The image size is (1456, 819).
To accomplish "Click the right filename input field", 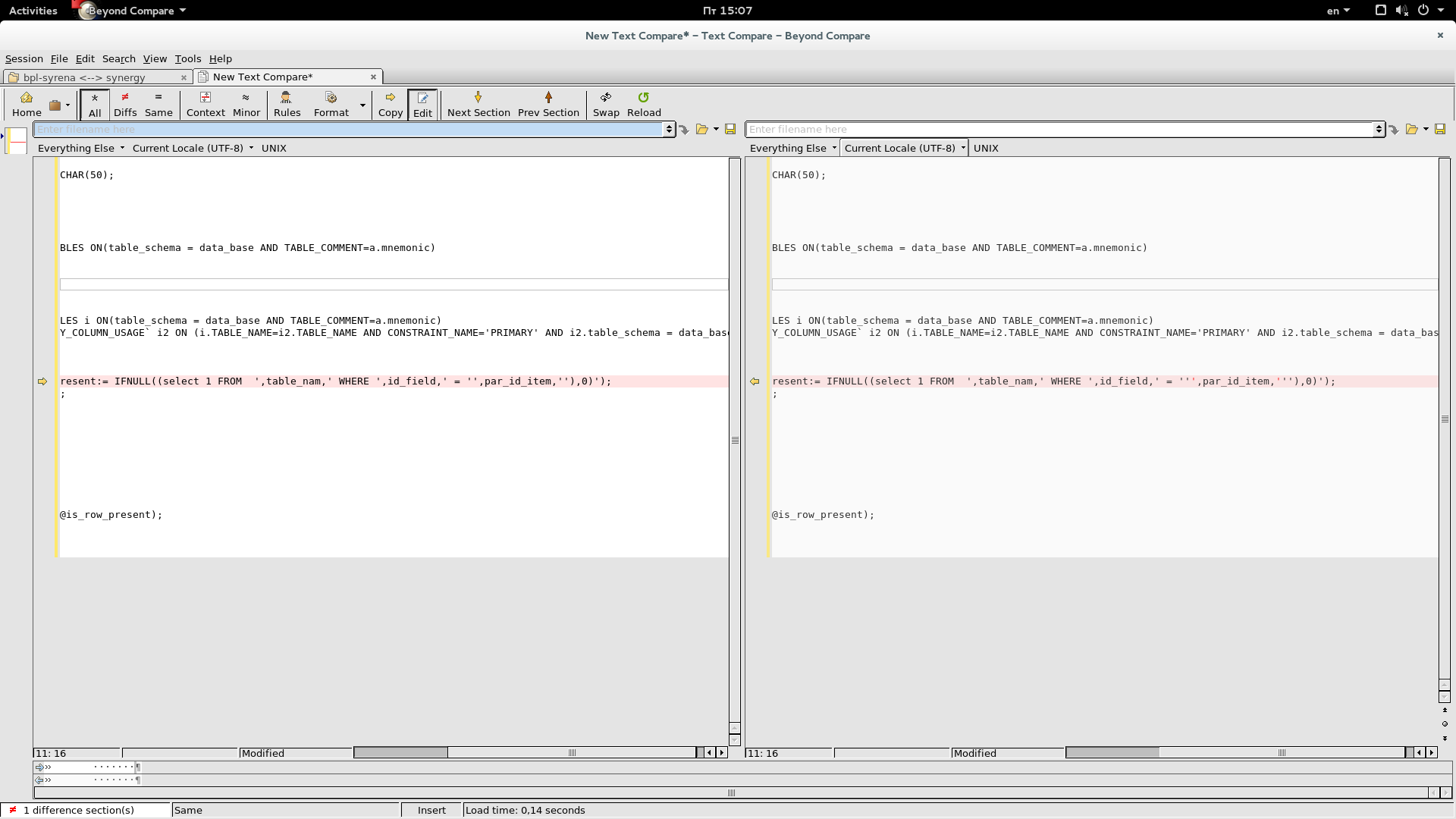I will (1060, 130).
